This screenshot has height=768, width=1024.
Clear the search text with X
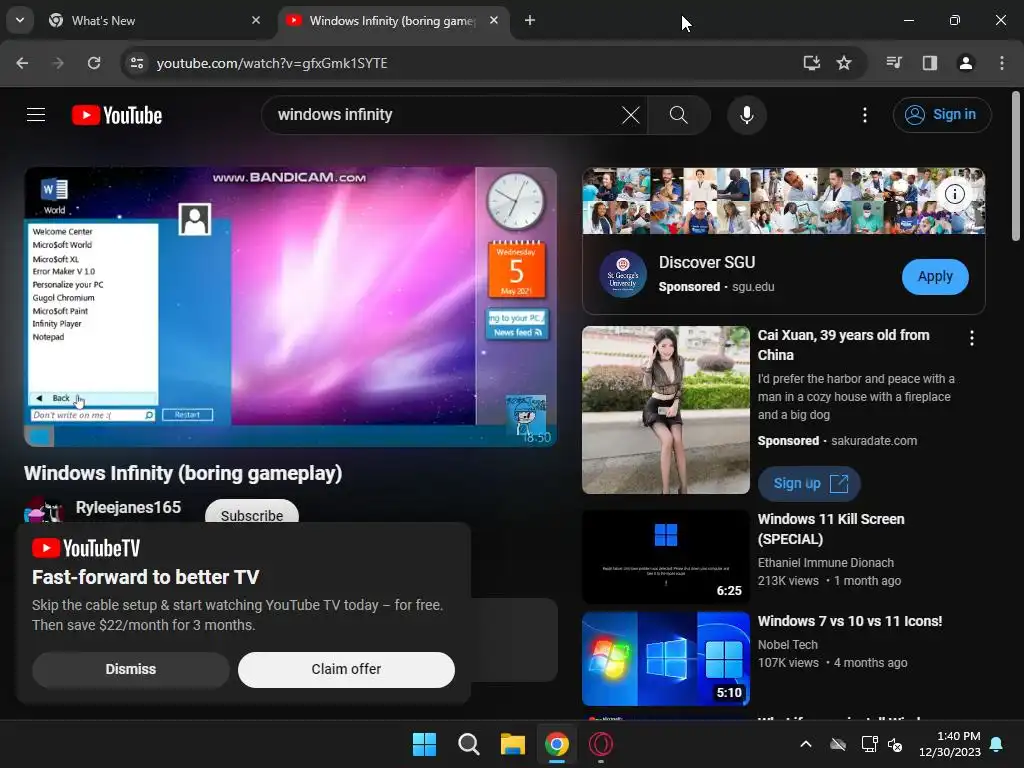point(630,115)
